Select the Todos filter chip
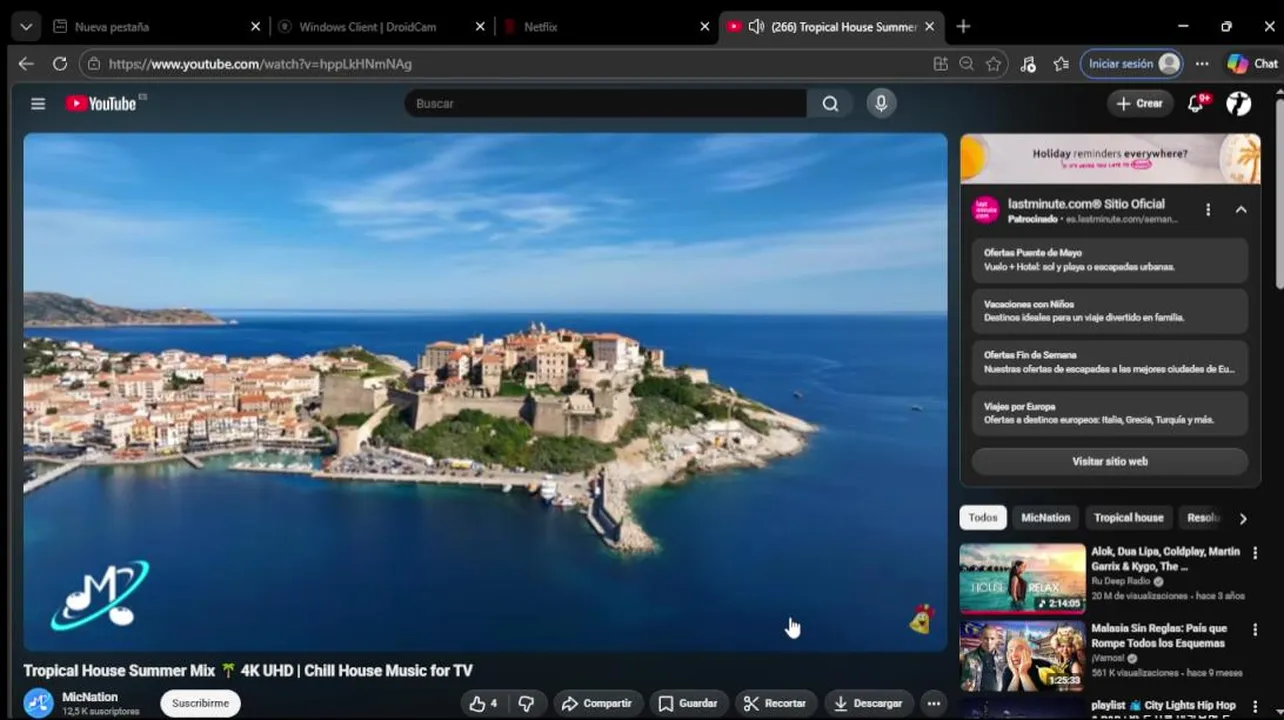The image size is (1284, 720). click(983, 517)
